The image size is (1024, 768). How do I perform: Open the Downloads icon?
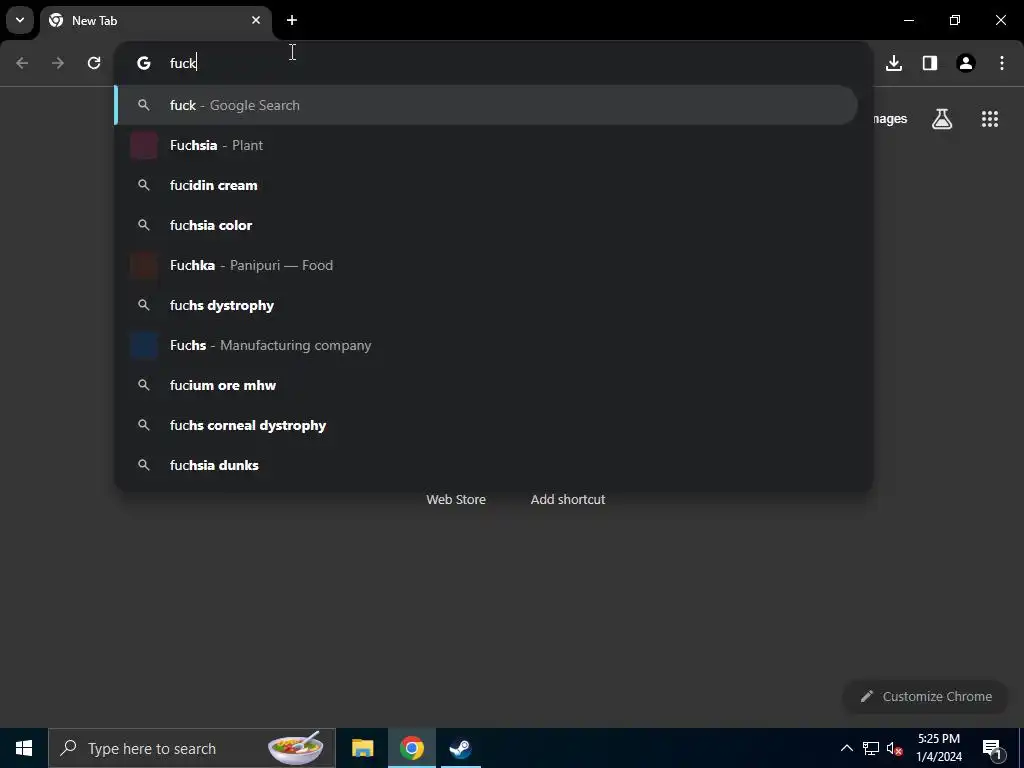click(894, 63)
